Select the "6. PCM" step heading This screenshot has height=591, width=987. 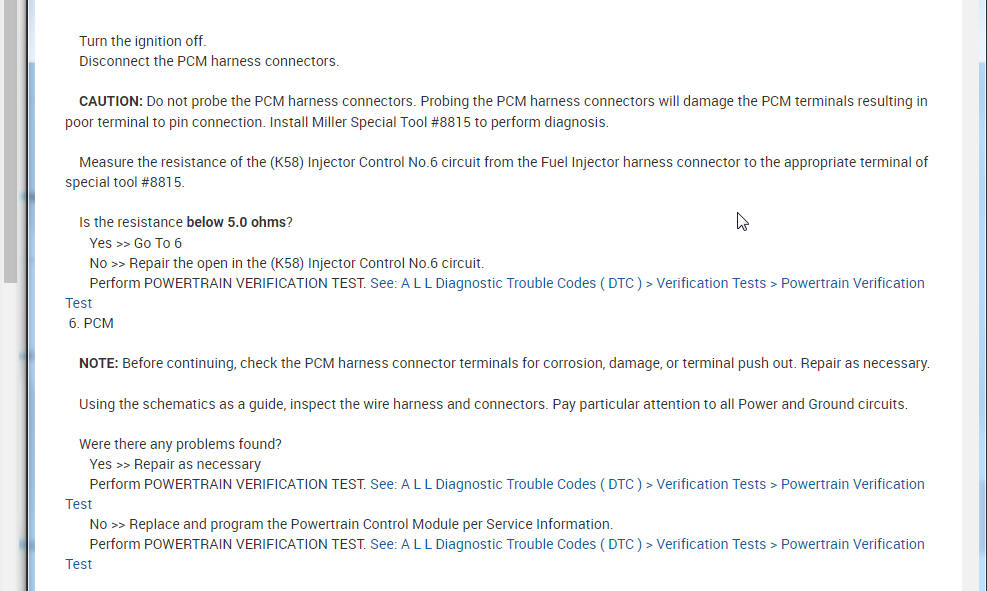91,323
